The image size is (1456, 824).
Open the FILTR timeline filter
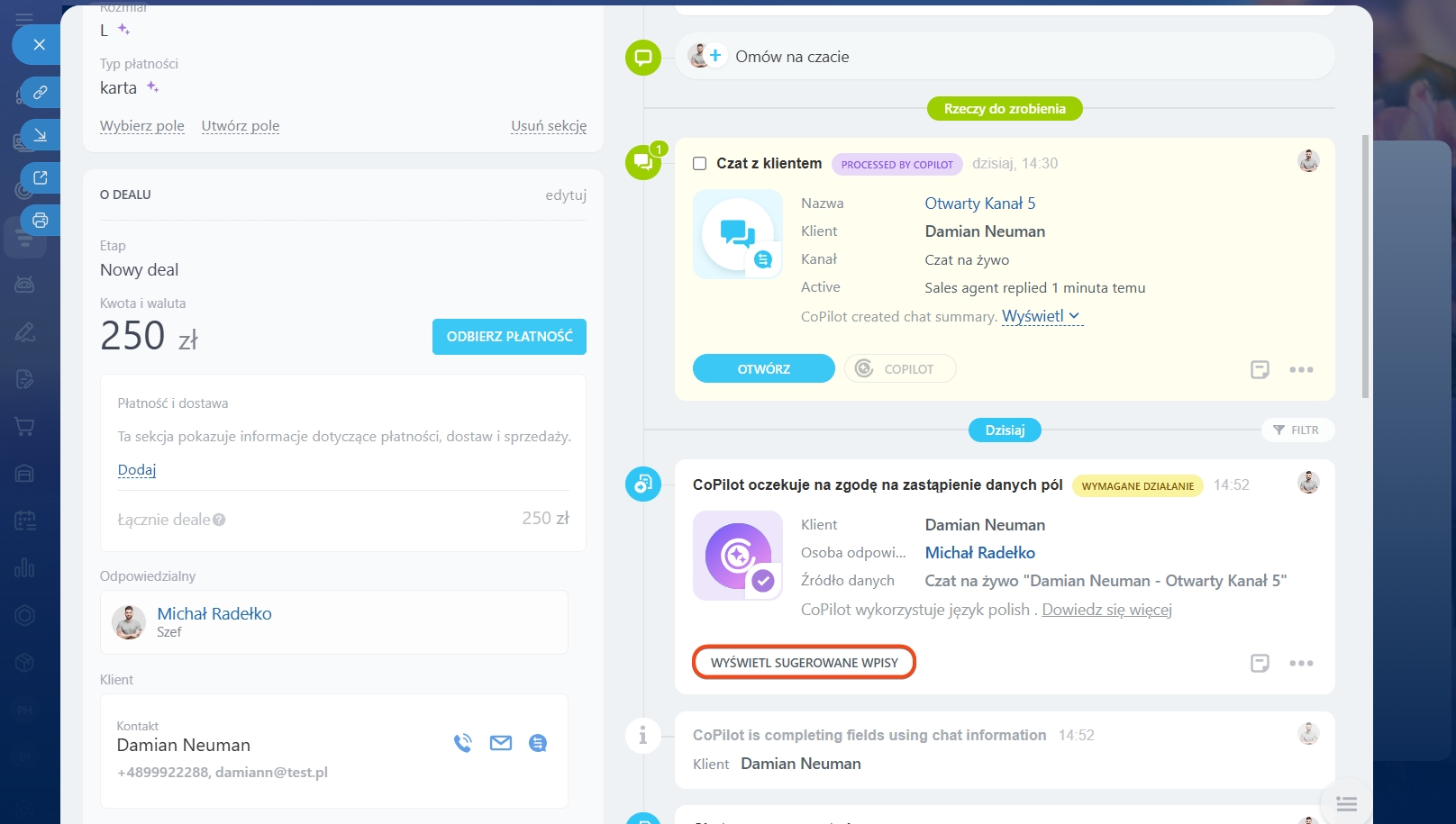pos(1297,430)
